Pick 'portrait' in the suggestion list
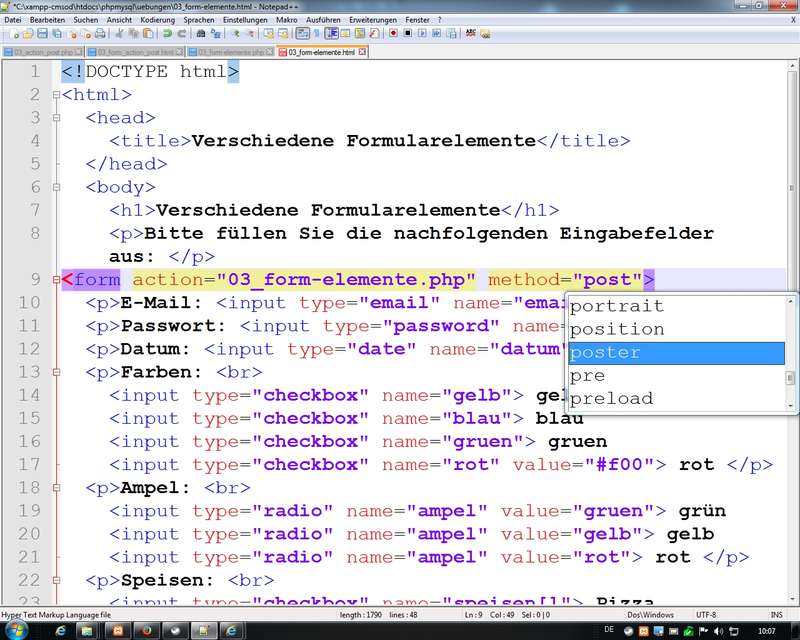 coord(676,306)
